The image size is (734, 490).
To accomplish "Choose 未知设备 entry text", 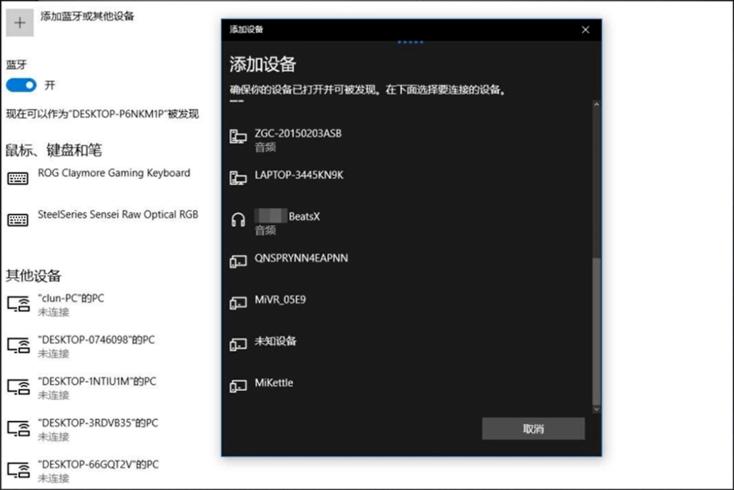I will click(x=275, y=341).
